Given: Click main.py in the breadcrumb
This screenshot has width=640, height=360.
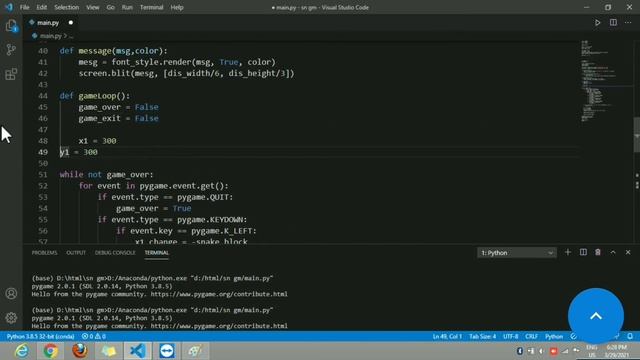Looking at the screenshot, I should tap(51, 36).
